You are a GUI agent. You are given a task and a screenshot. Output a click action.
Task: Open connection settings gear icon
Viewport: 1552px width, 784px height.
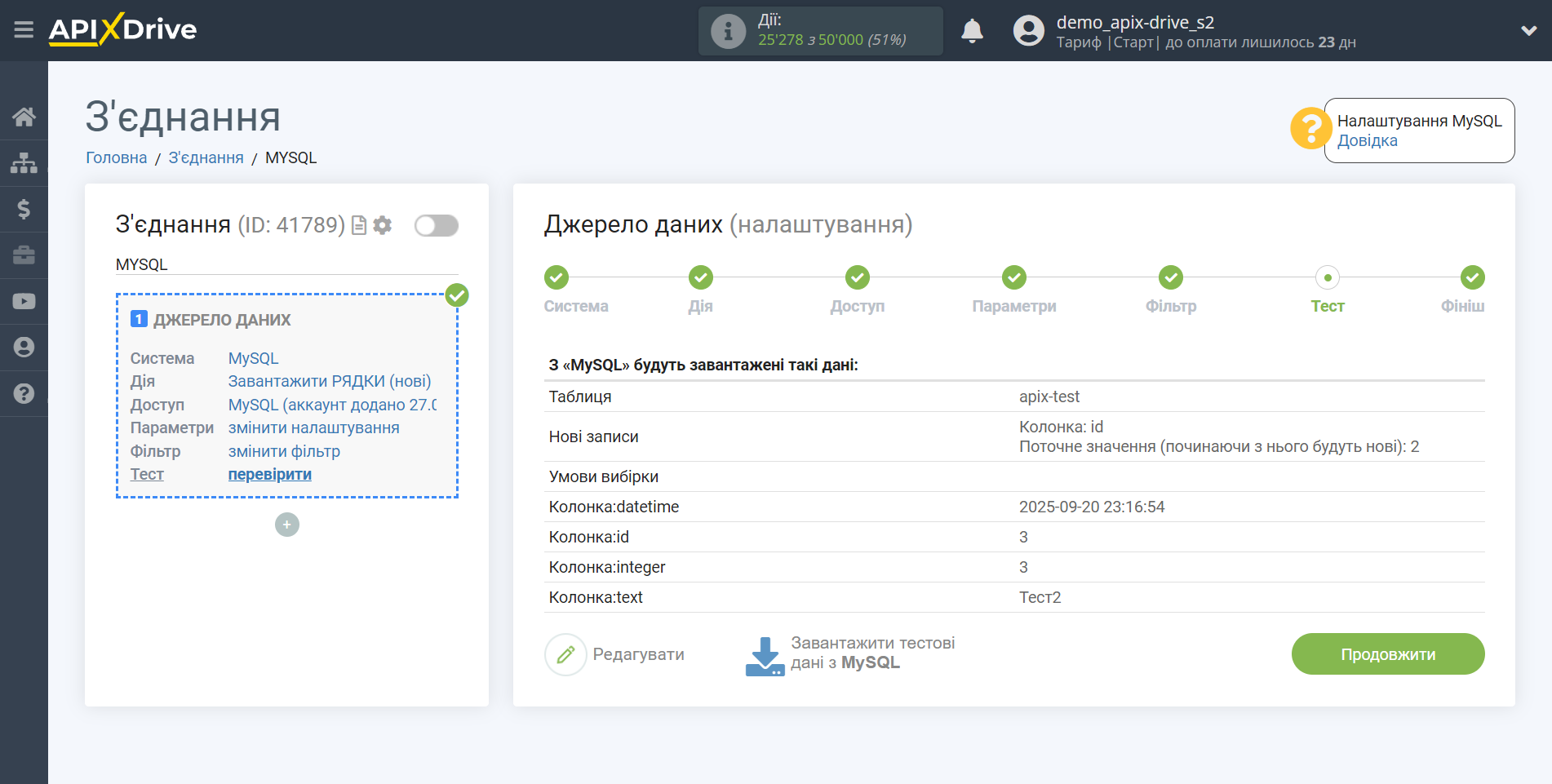382,225
